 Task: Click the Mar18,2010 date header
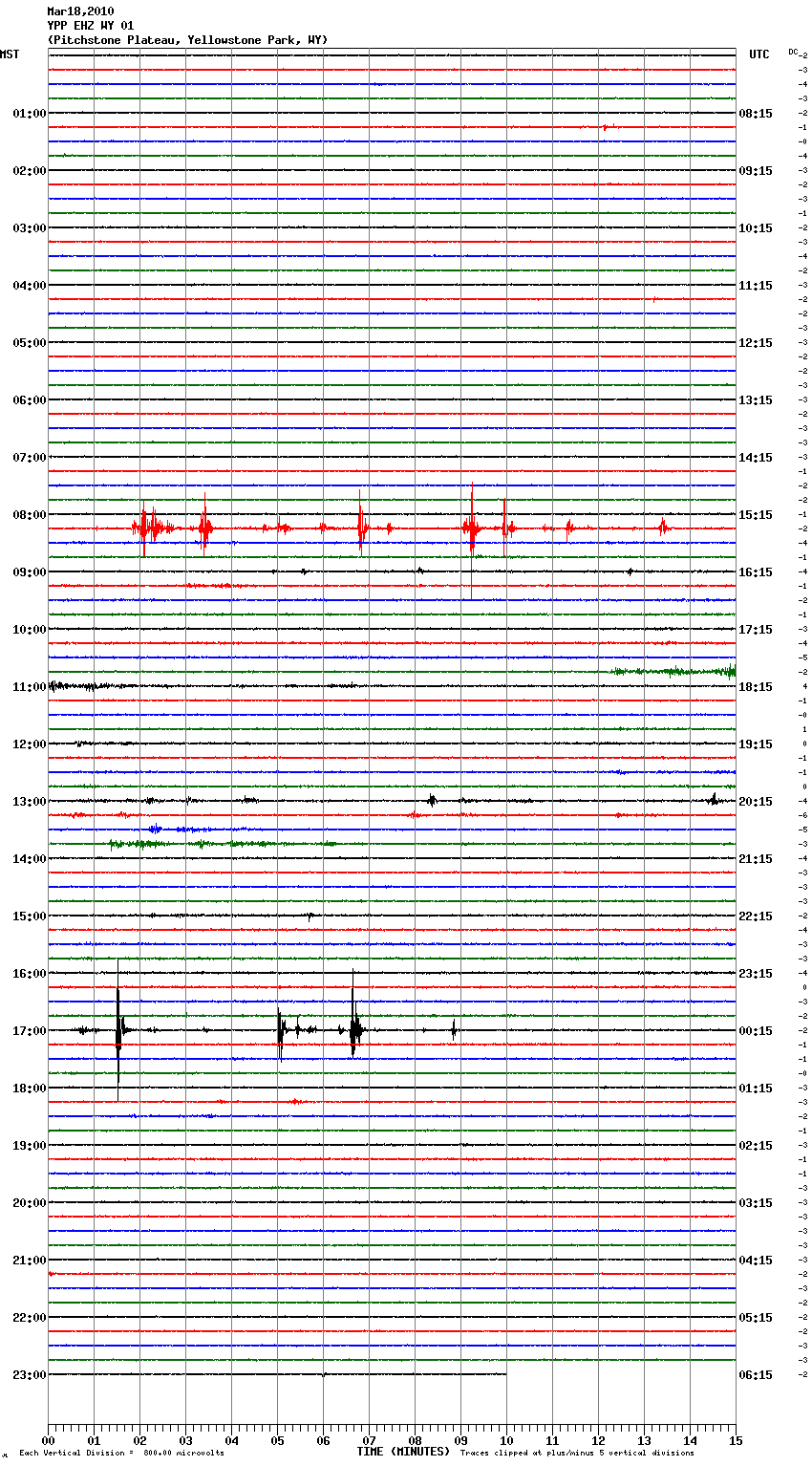80,11
